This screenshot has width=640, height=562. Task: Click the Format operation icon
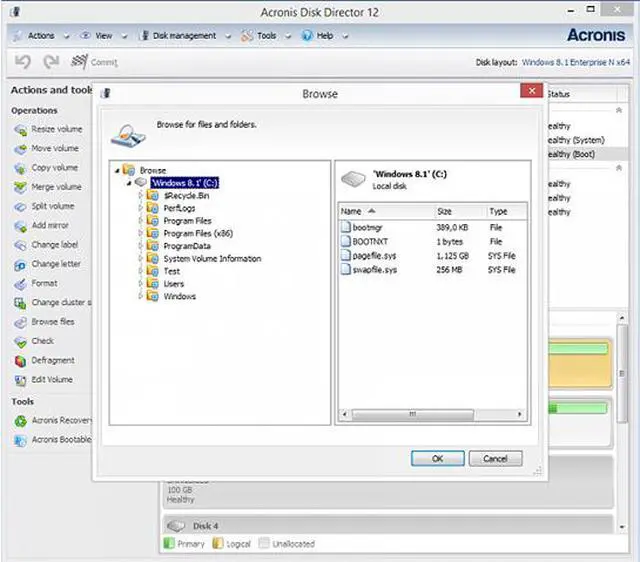click(x=20, y=284)
